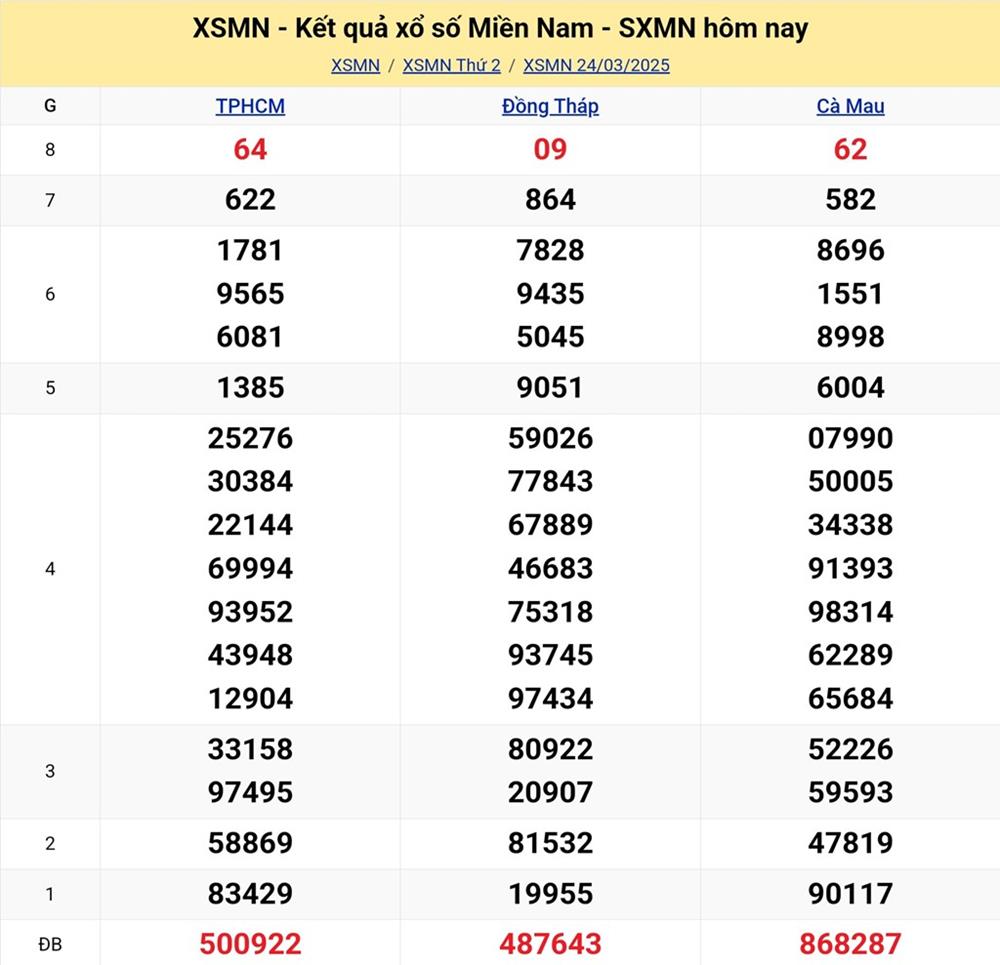Open the XSMN Thứ 2 link
Image resolution: width=1000 pixels, height=965 pixels.
[451, 66]
